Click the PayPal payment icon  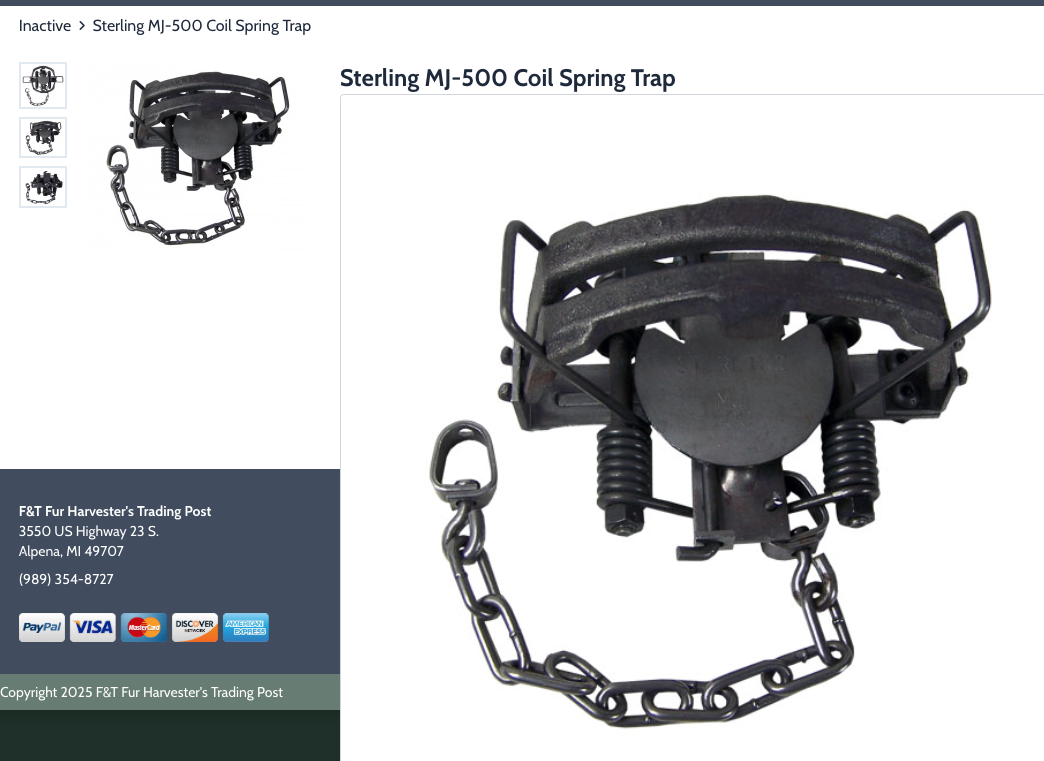point(42,627)
